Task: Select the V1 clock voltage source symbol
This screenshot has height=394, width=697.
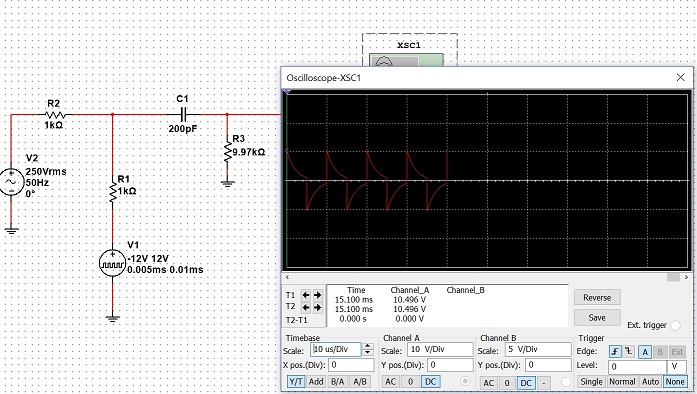Action: (x=112, y=264)
